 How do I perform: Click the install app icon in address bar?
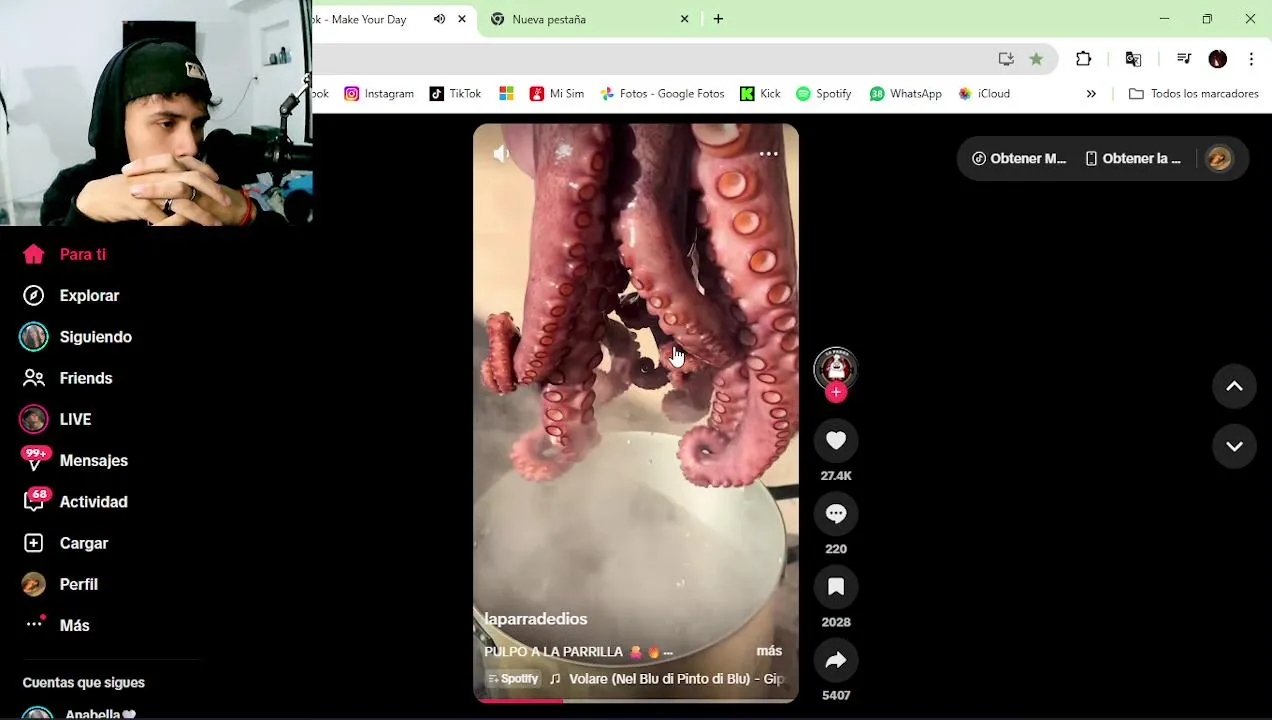[x=1006, y=59]
